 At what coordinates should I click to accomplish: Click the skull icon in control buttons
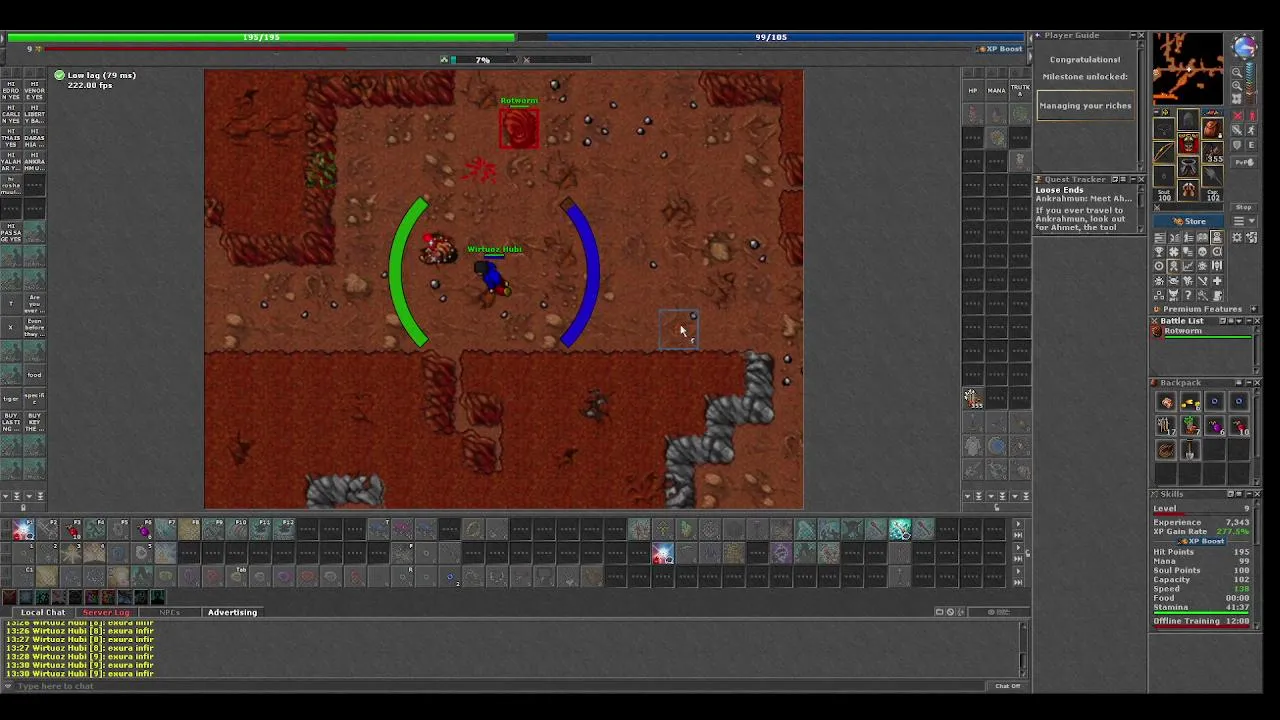point(1202,251)
